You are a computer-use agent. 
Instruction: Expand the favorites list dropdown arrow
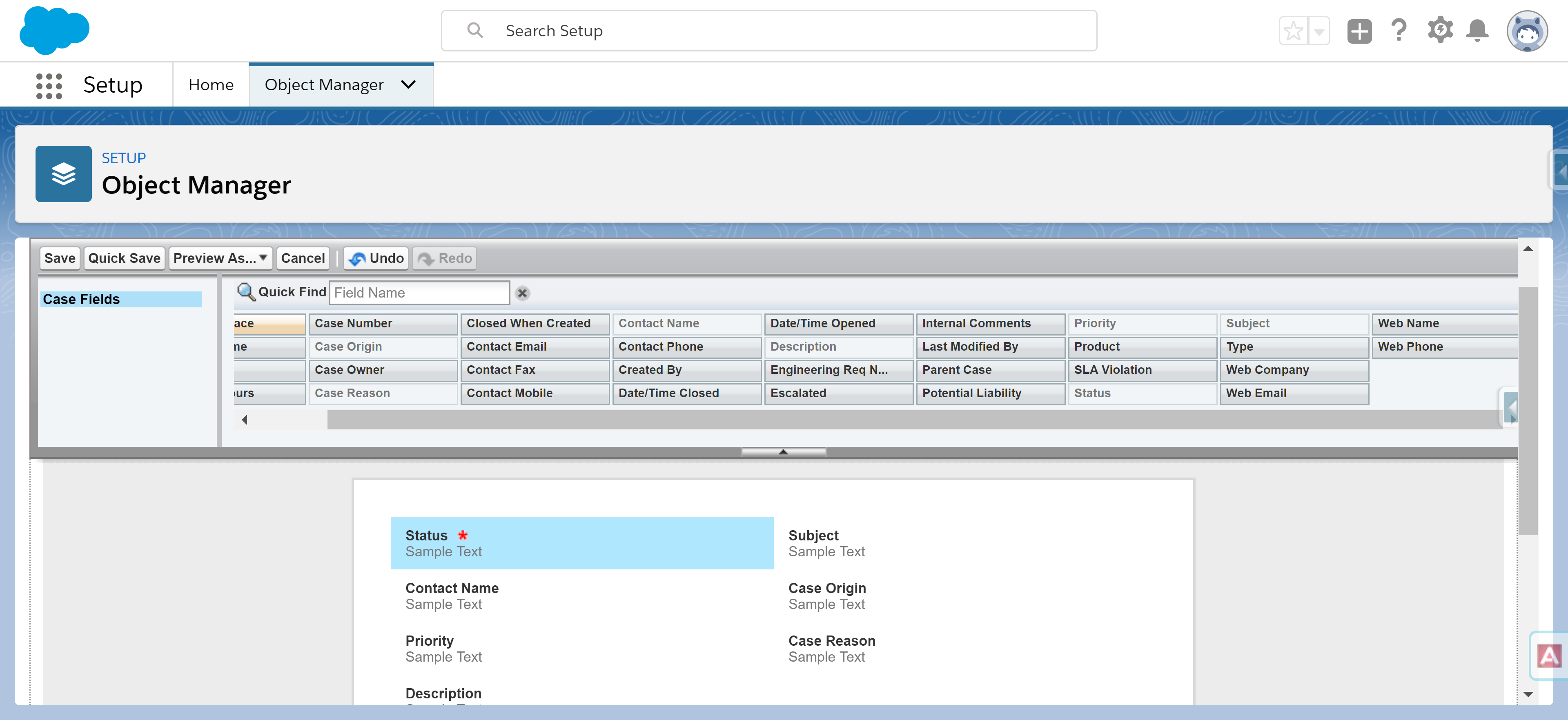tap(1319, 31)
